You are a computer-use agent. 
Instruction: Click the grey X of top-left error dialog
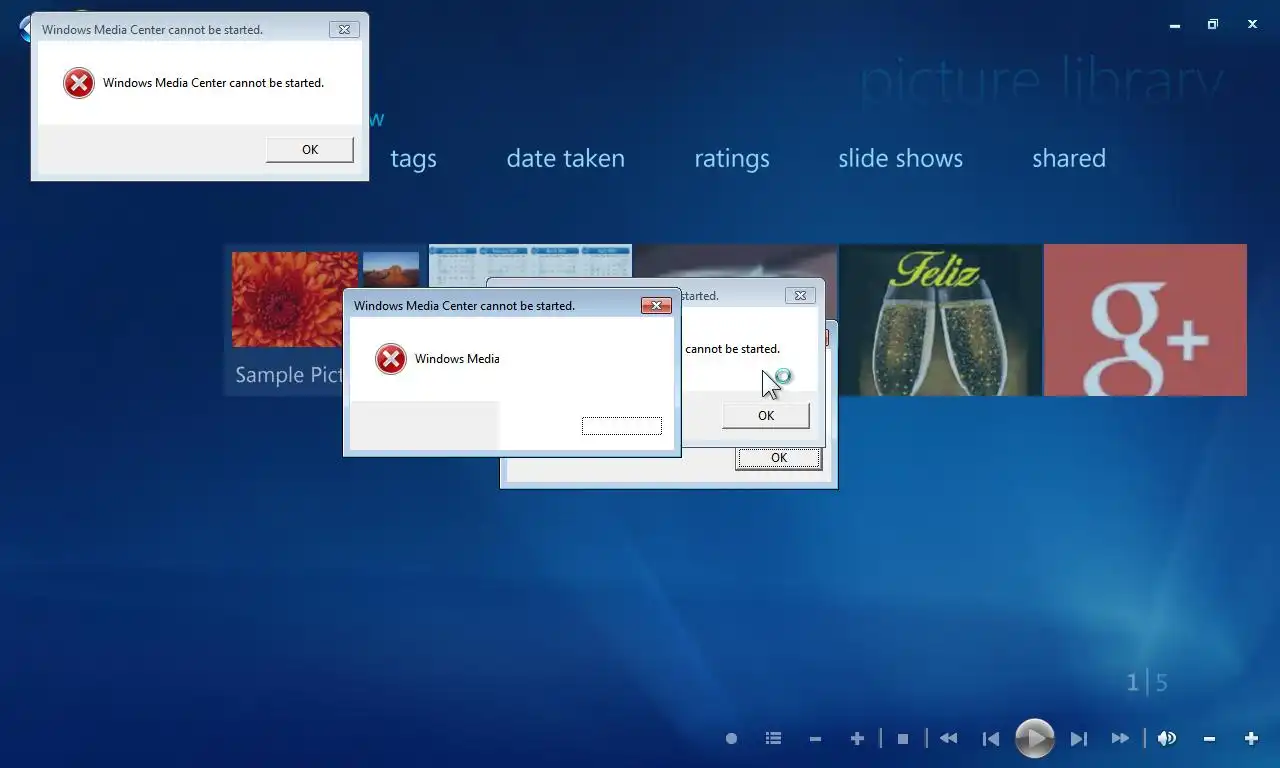(x=344, y=30)
